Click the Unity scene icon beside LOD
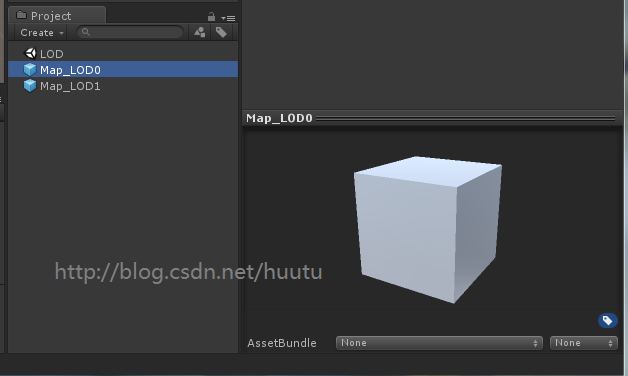This screenshot has height=376, width=628. coord(30,53)
